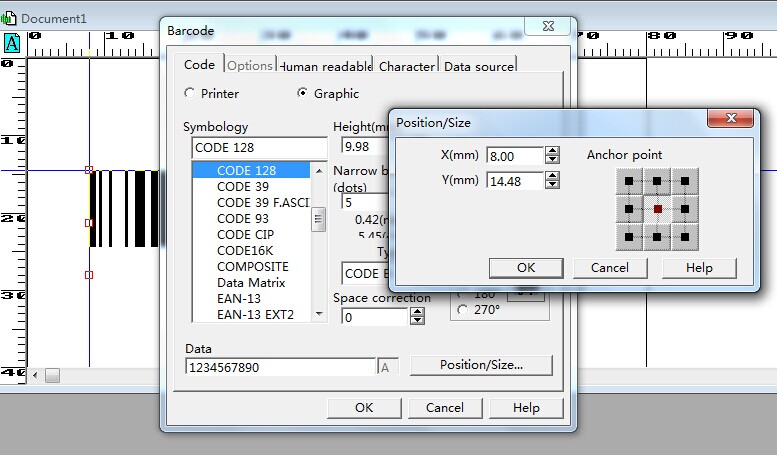The height and width of the screenshot is (455, 777).
Task: Switch to the Code tab
Action: click(x=199, y=65)
